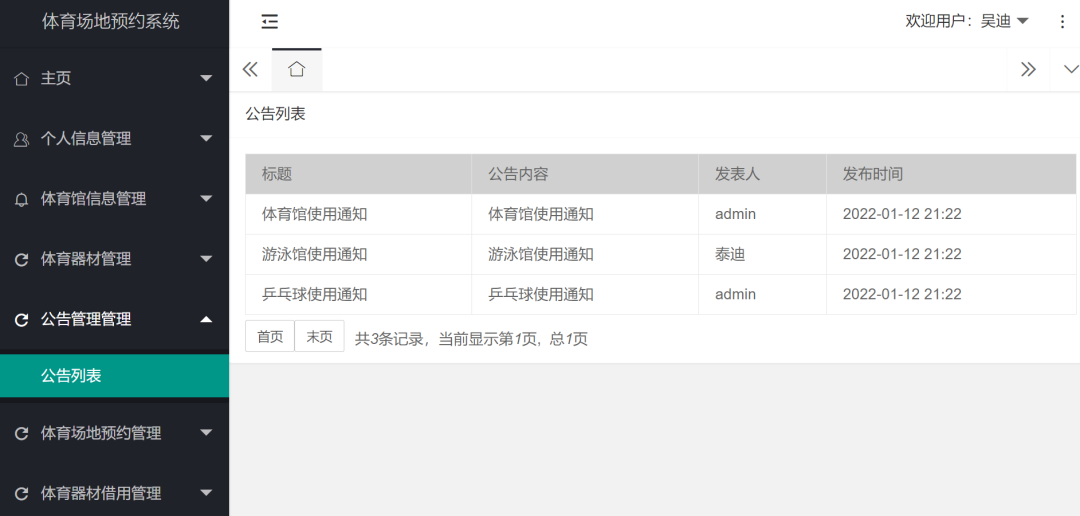Screen dimensions: 1080x516
Task: Click the home tab icon
Action: (297, 69)
